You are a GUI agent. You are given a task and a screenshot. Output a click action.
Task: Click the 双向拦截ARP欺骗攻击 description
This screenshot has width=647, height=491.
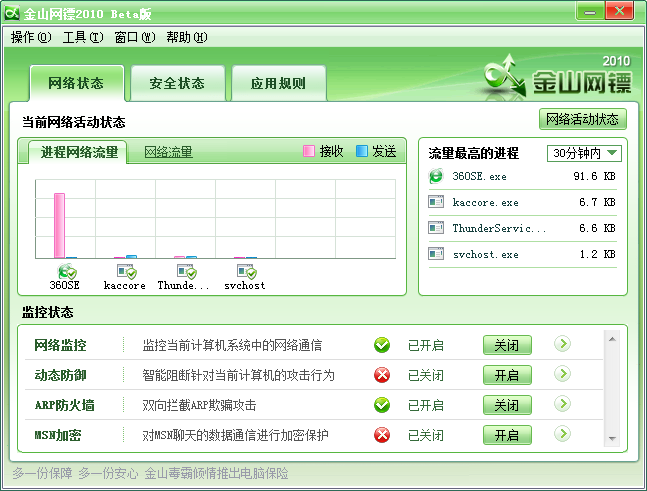(x=199, y=405)
